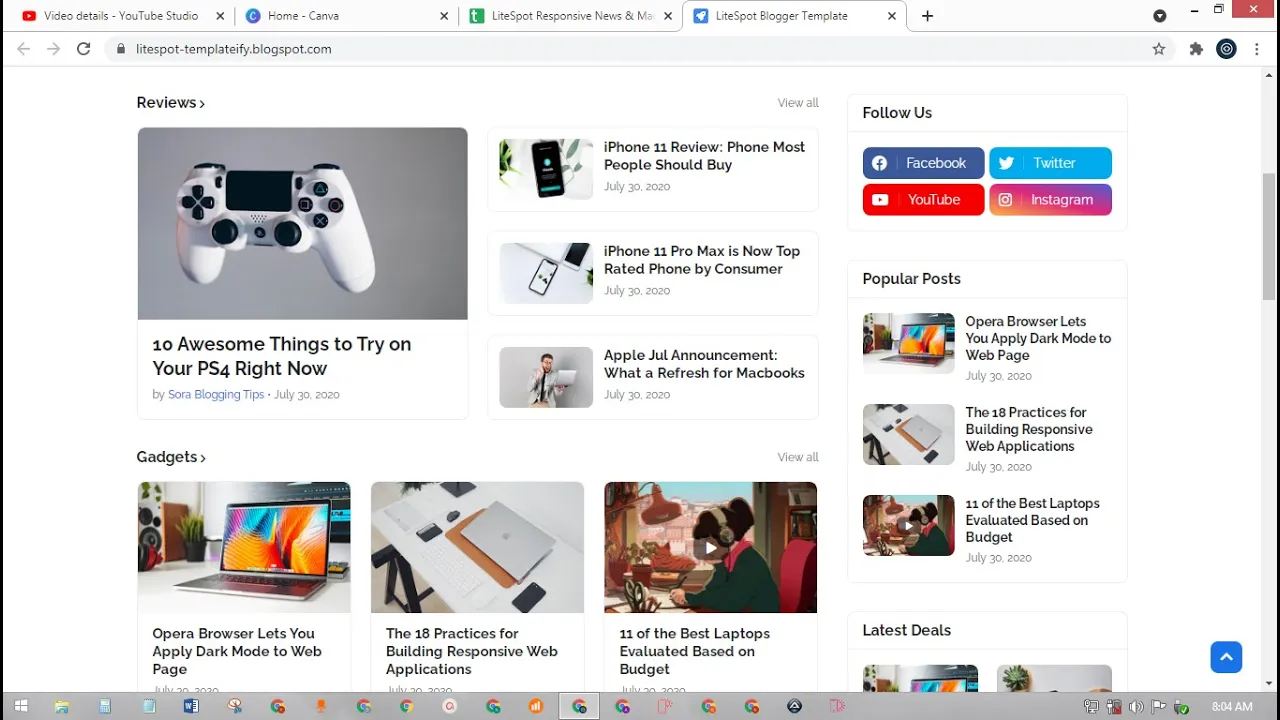Image resolution: width=1280 pixels, height=720 pixels.
Task: Open the 18 Practices popular post thumbnail
Action: [x=909, y=434]
